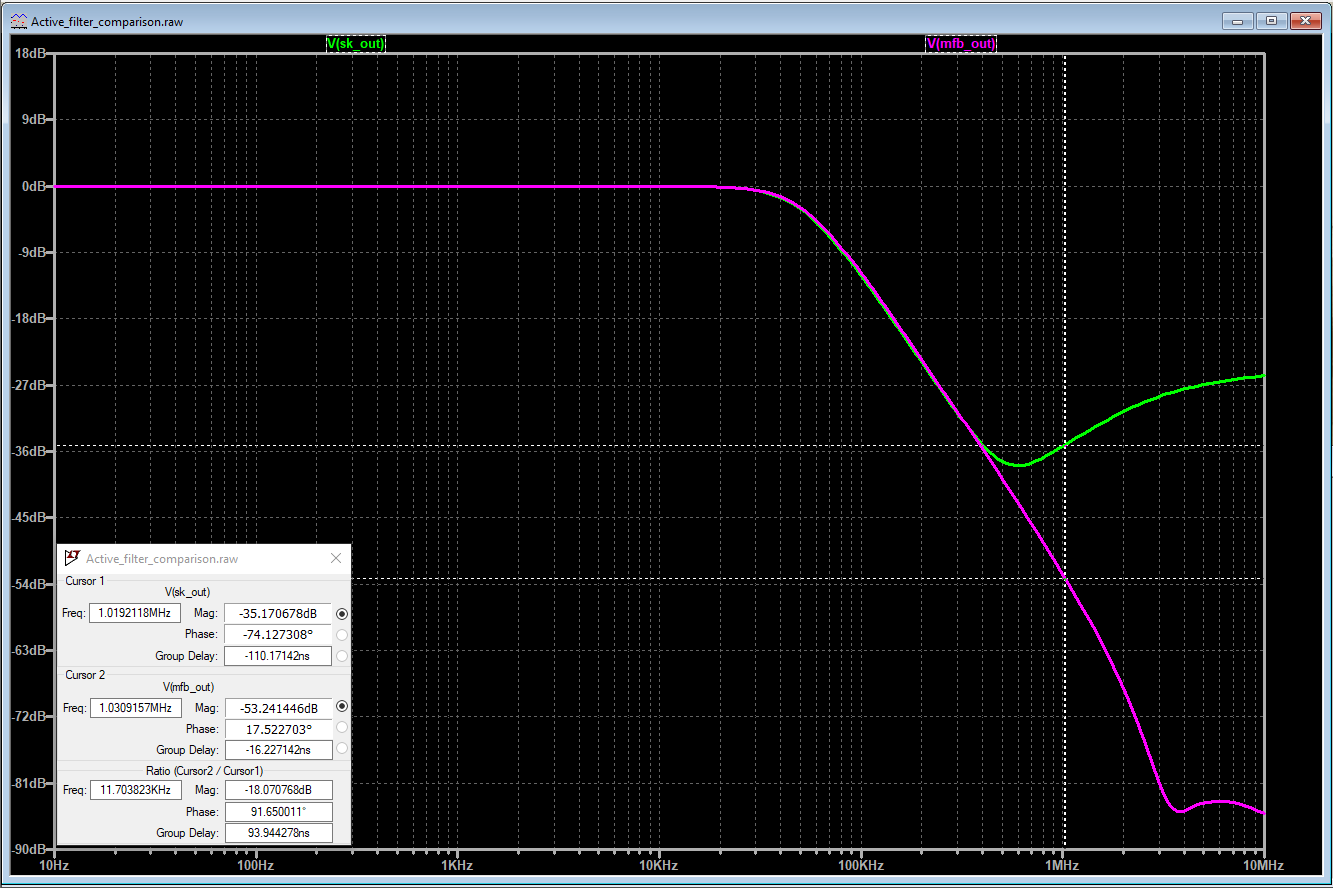Click Ratio (Cursor2 / Cursor1) heading

[205, 770]
